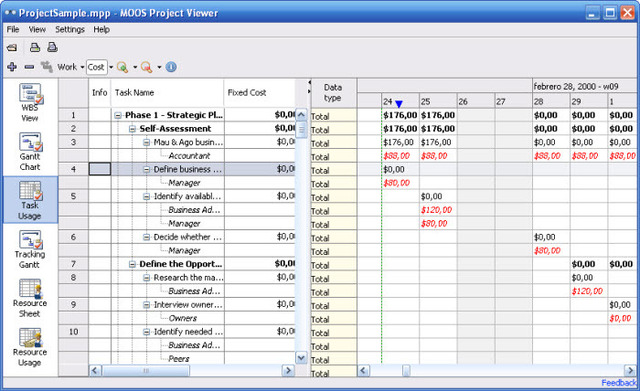This screenshot has width=640, height=391.
Task: Select the Info cell of row 4
Action: [x=100, y=169]
